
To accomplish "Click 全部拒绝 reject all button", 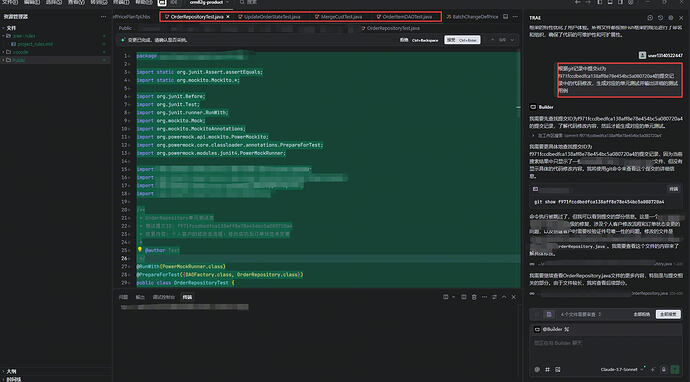I will pyautogui.click(x=642, y=314).
